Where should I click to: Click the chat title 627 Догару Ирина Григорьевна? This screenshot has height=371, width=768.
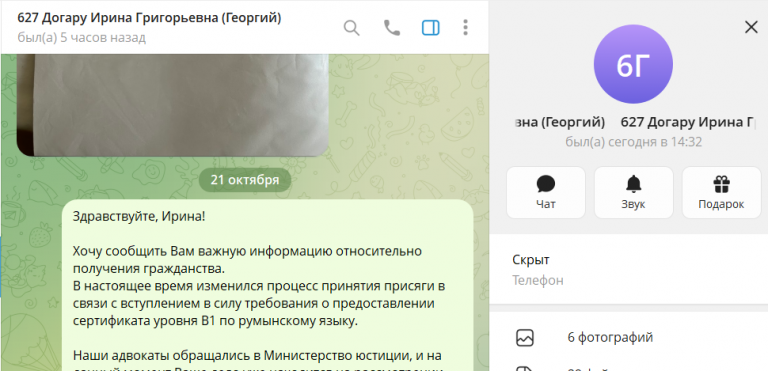tap(149, 18)
